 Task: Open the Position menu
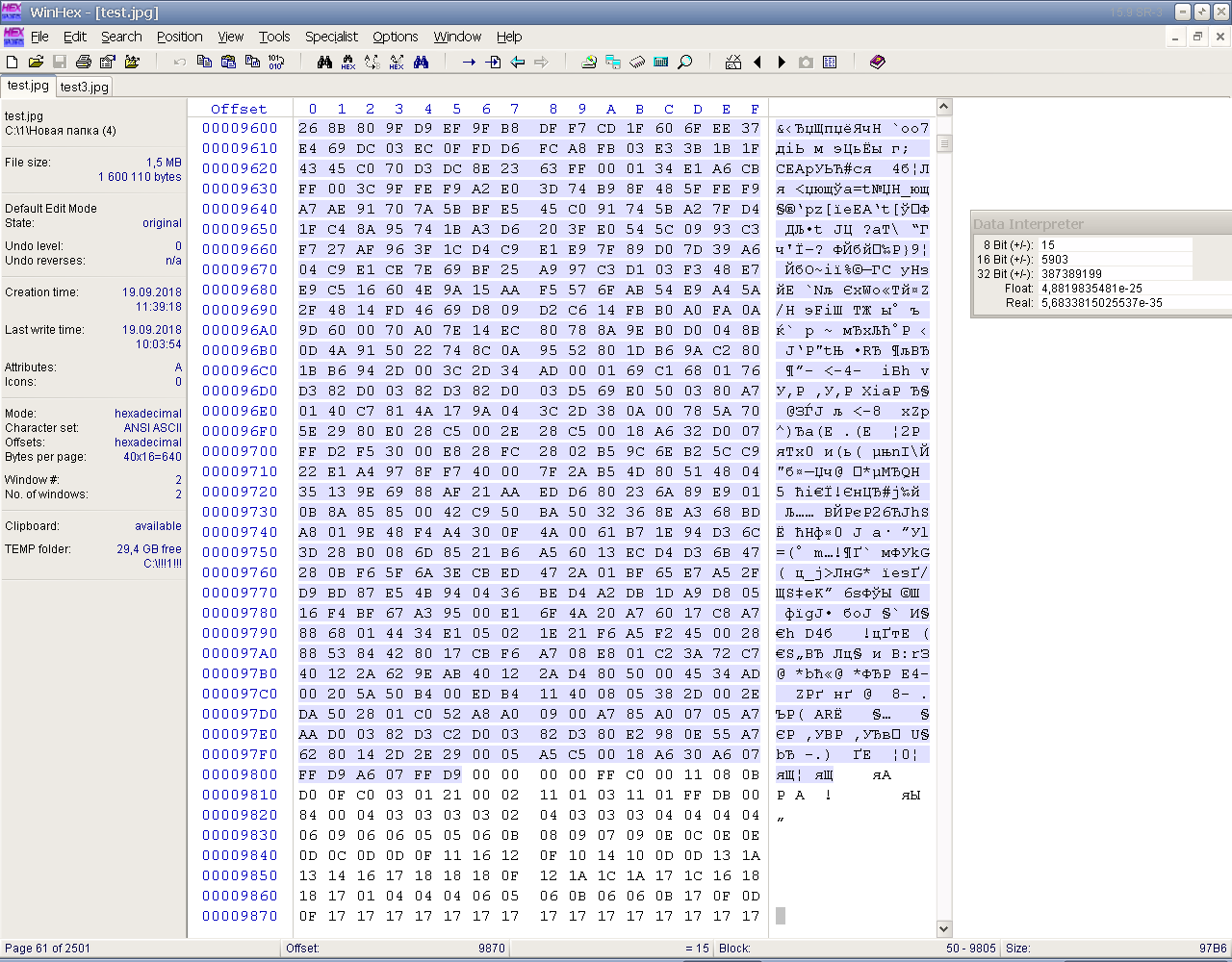(180, 37)
